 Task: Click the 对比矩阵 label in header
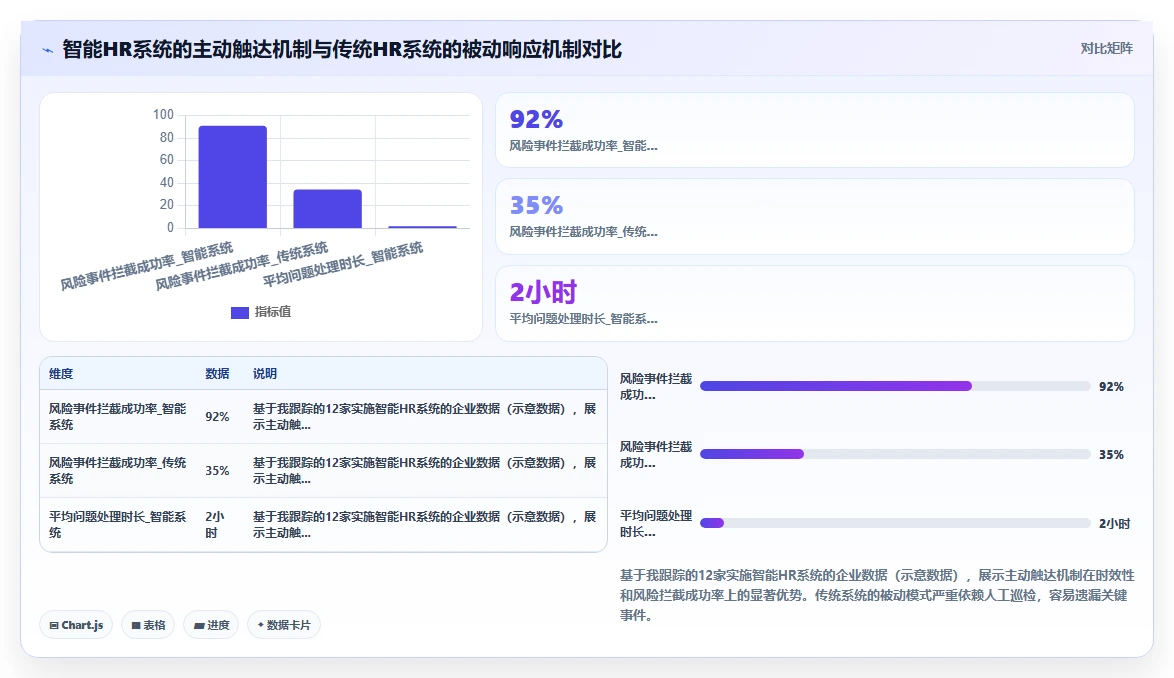[1106, 49]
